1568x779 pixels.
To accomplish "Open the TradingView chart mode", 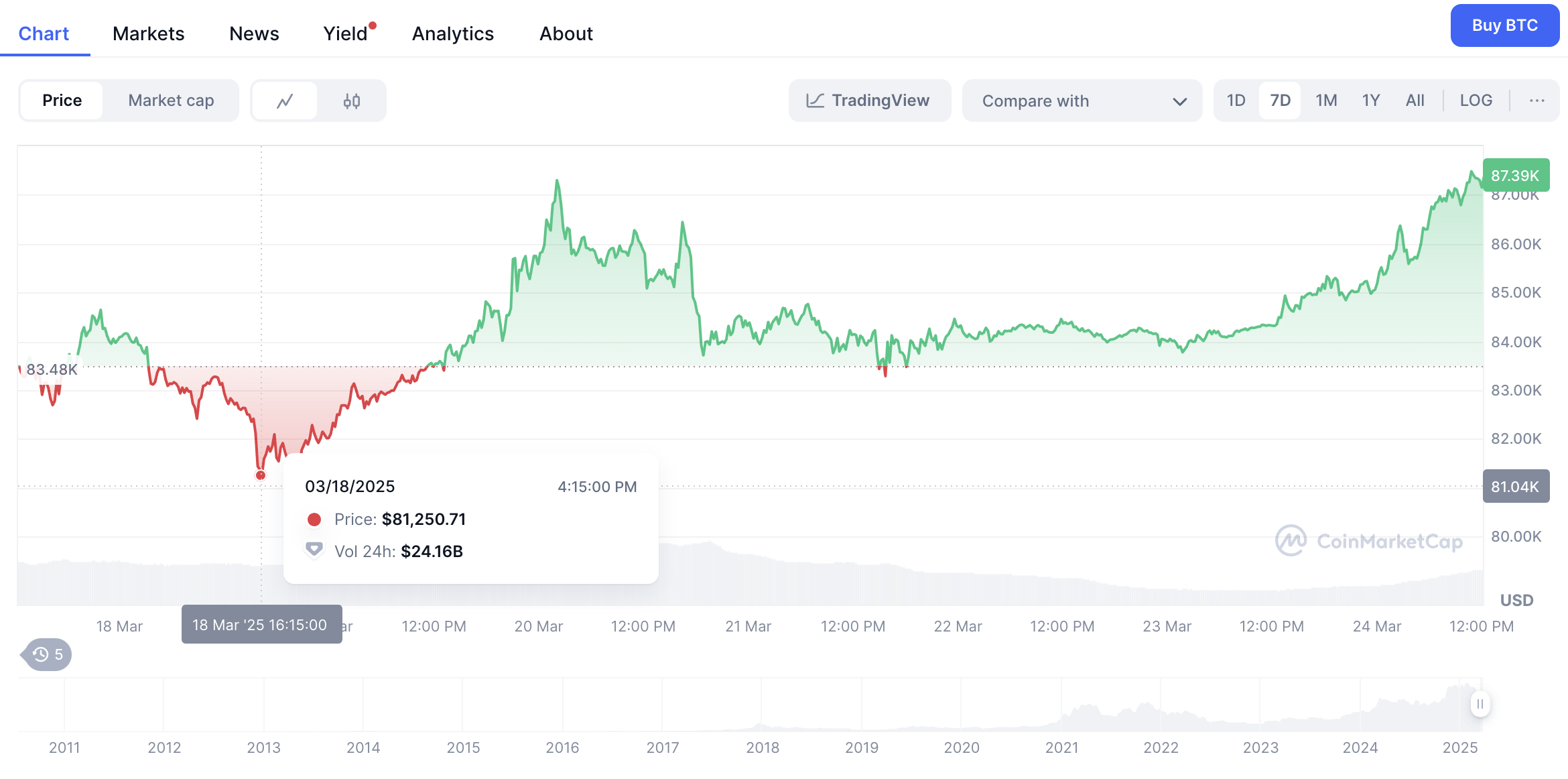I will point(869,101).
